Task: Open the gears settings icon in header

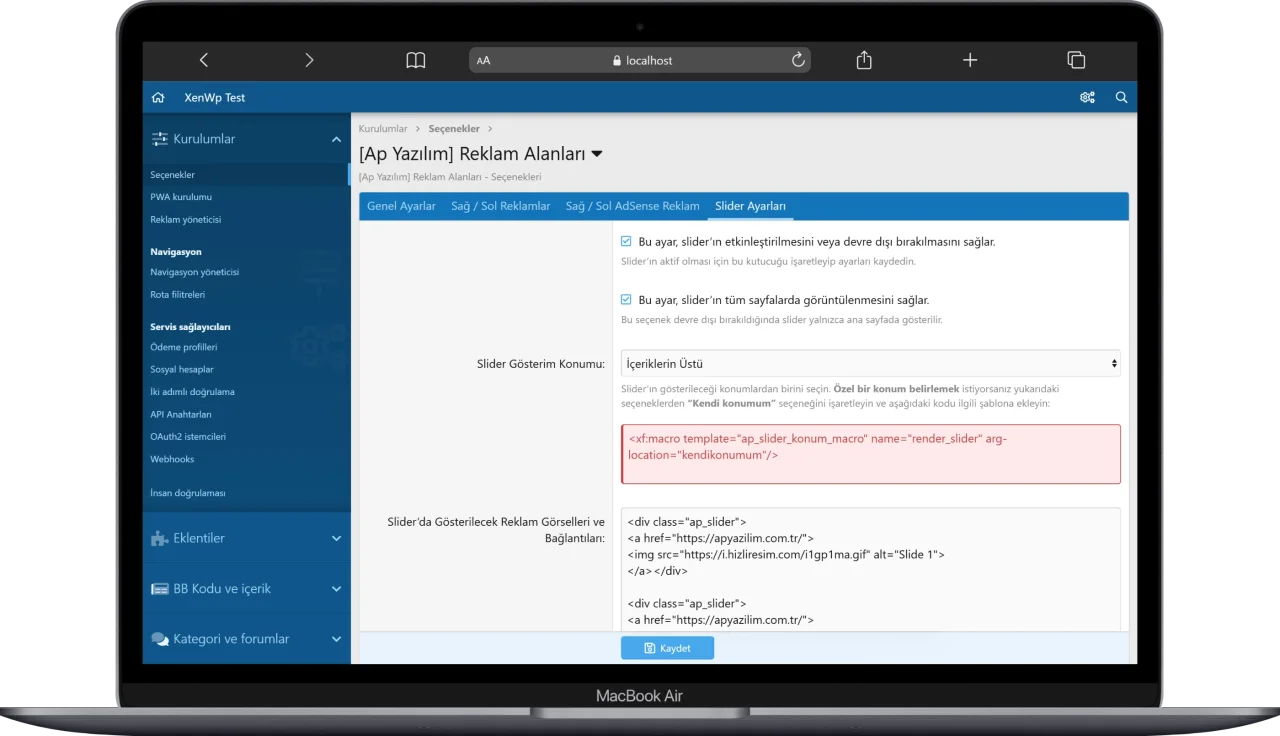Action: pyautogui.click(x=1087, y=98)
